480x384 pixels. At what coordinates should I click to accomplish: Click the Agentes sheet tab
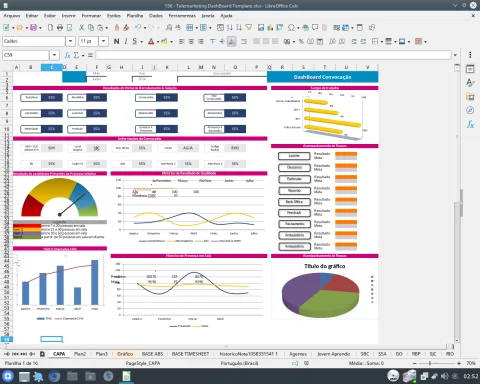298,354
